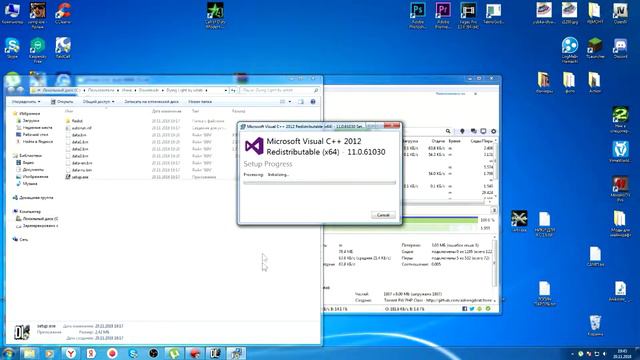
Task: Click the uTorrent light bulb icon
Action: click(x=462, y=131)
